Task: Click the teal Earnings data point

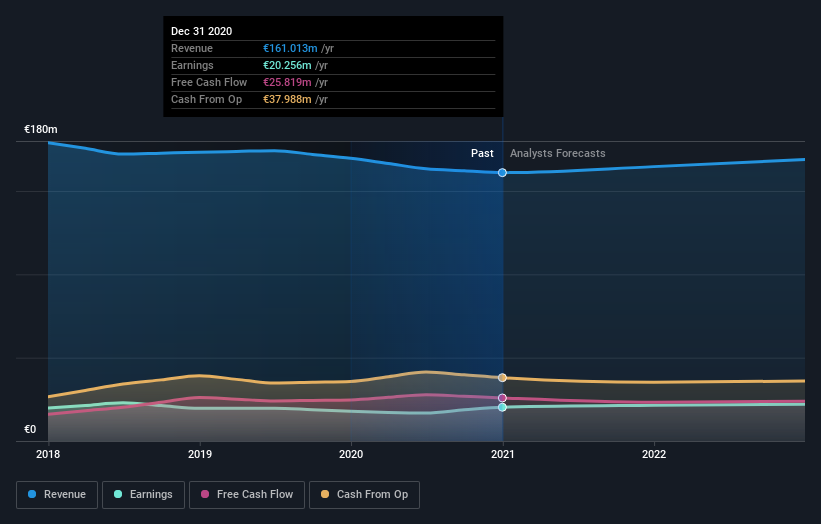Action: pyautogui.click(x=502, y=407)
